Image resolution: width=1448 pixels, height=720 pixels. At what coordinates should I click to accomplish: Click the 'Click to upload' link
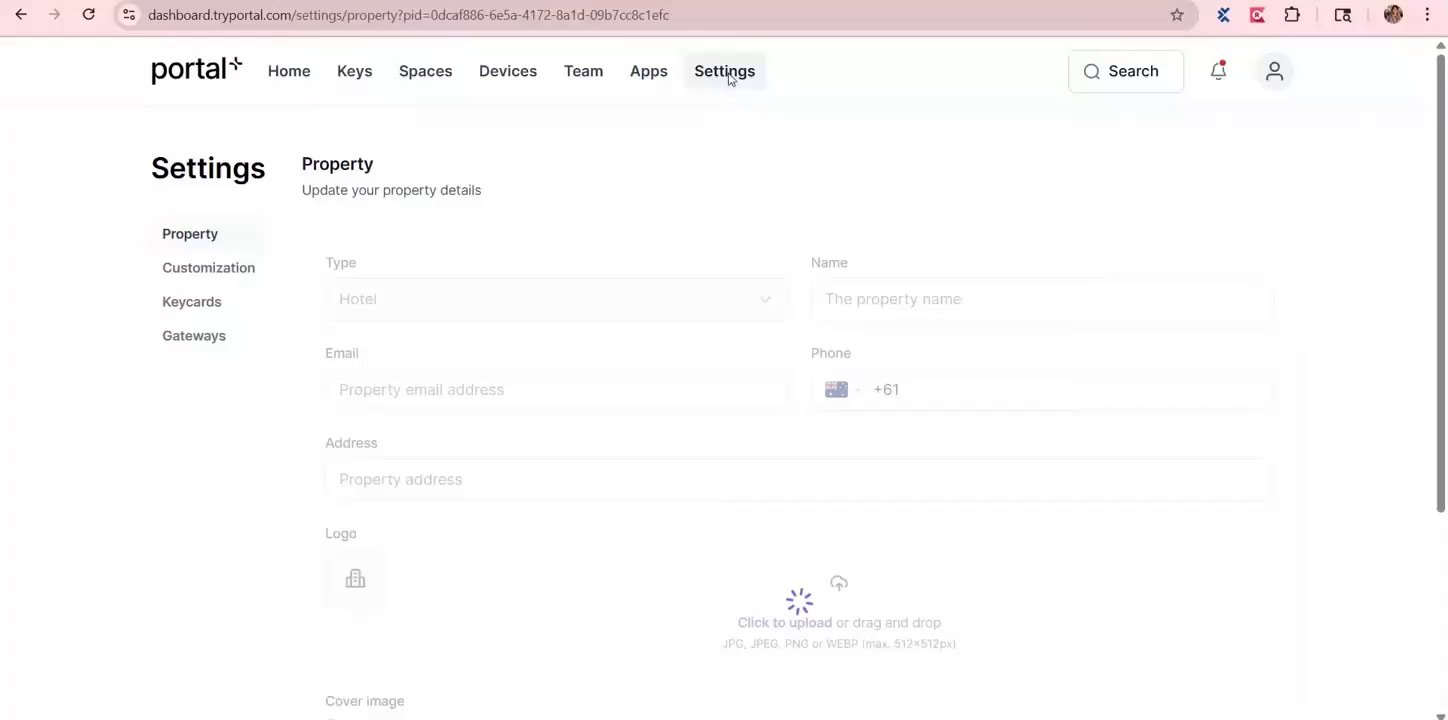(x=784, y=623)
